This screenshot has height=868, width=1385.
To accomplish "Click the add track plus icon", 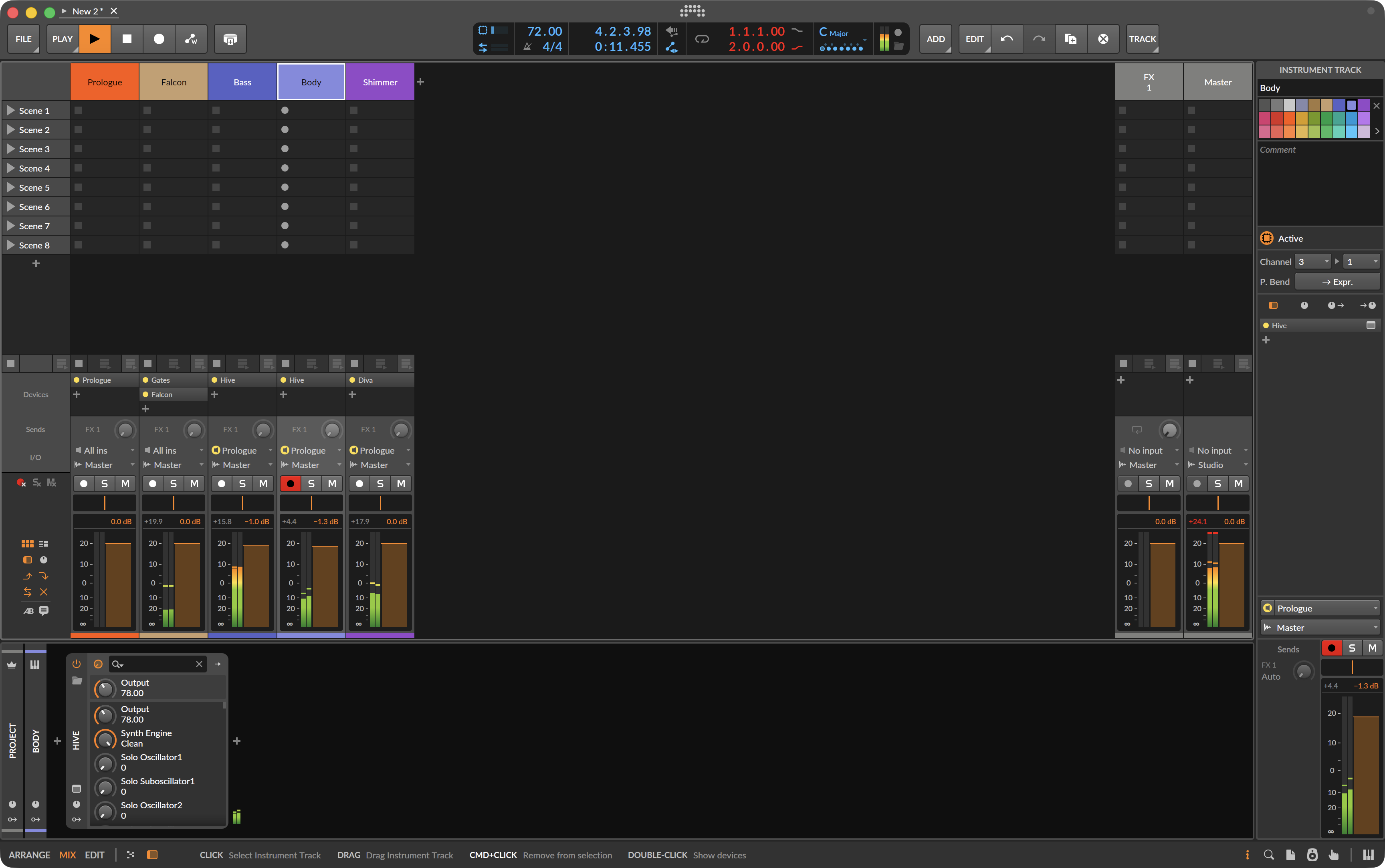I will point(420,82).
